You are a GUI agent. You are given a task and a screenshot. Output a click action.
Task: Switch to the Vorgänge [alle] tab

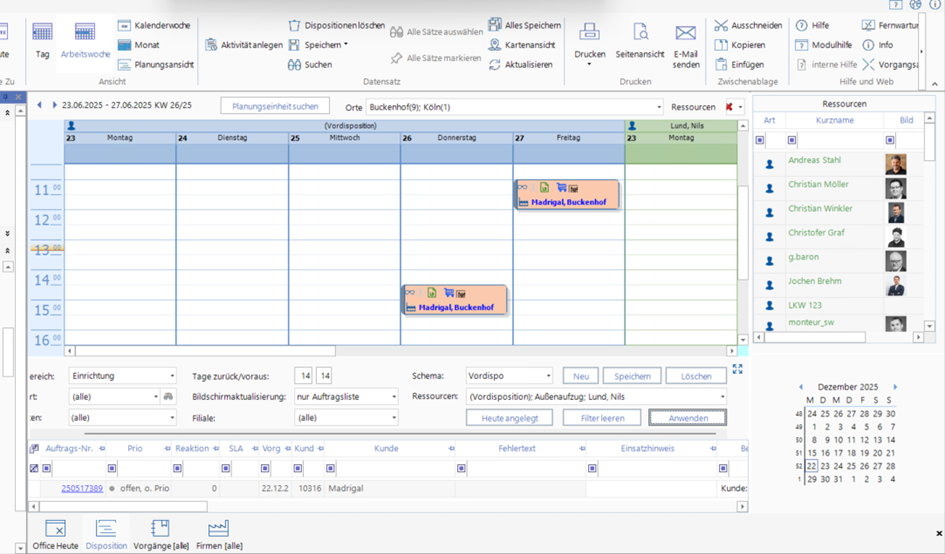click(159, 535)
